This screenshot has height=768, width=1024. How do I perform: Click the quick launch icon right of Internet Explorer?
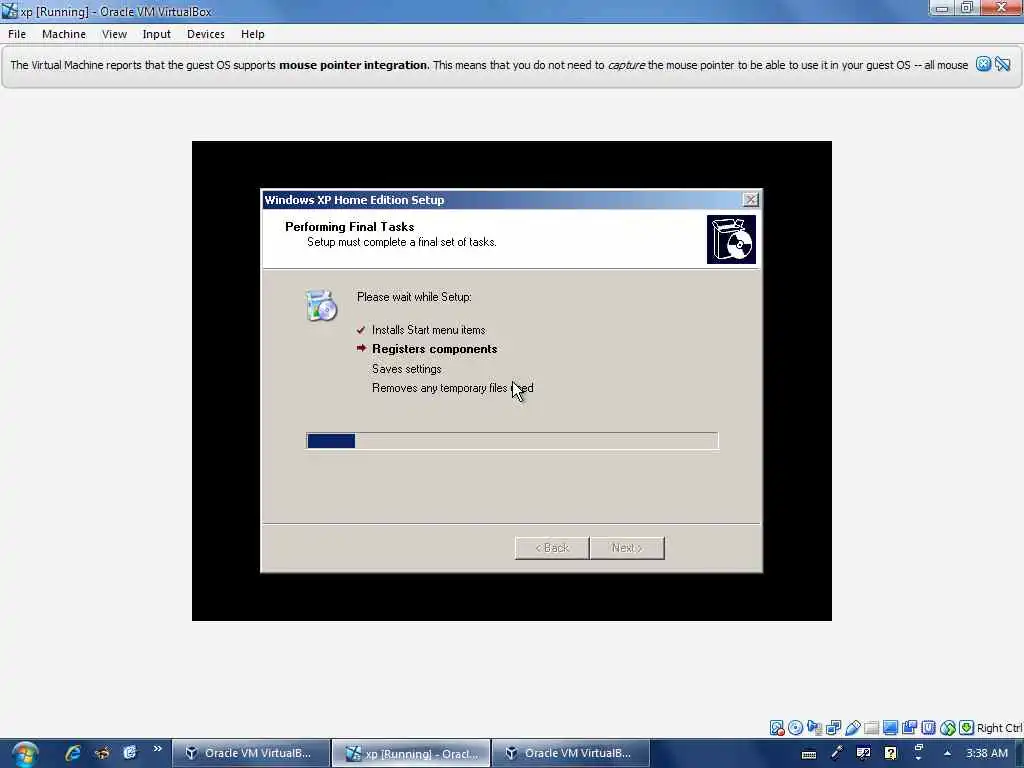coord(101,753)
